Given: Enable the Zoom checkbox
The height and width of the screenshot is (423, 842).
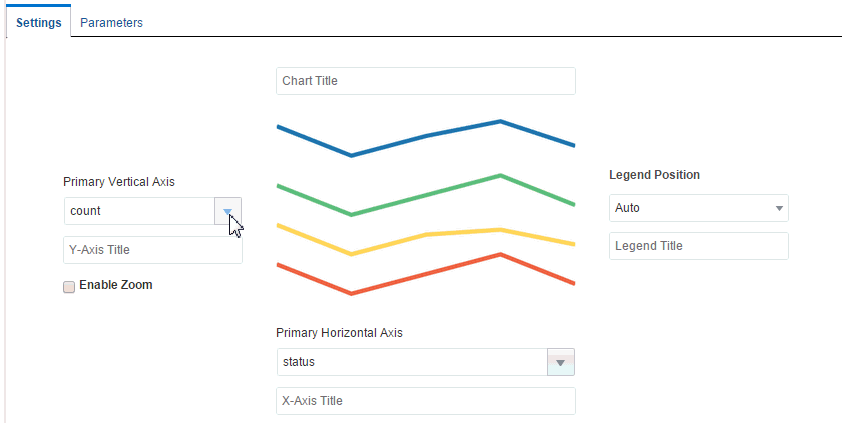Looking at the screenshot, I should click(69, 286).
